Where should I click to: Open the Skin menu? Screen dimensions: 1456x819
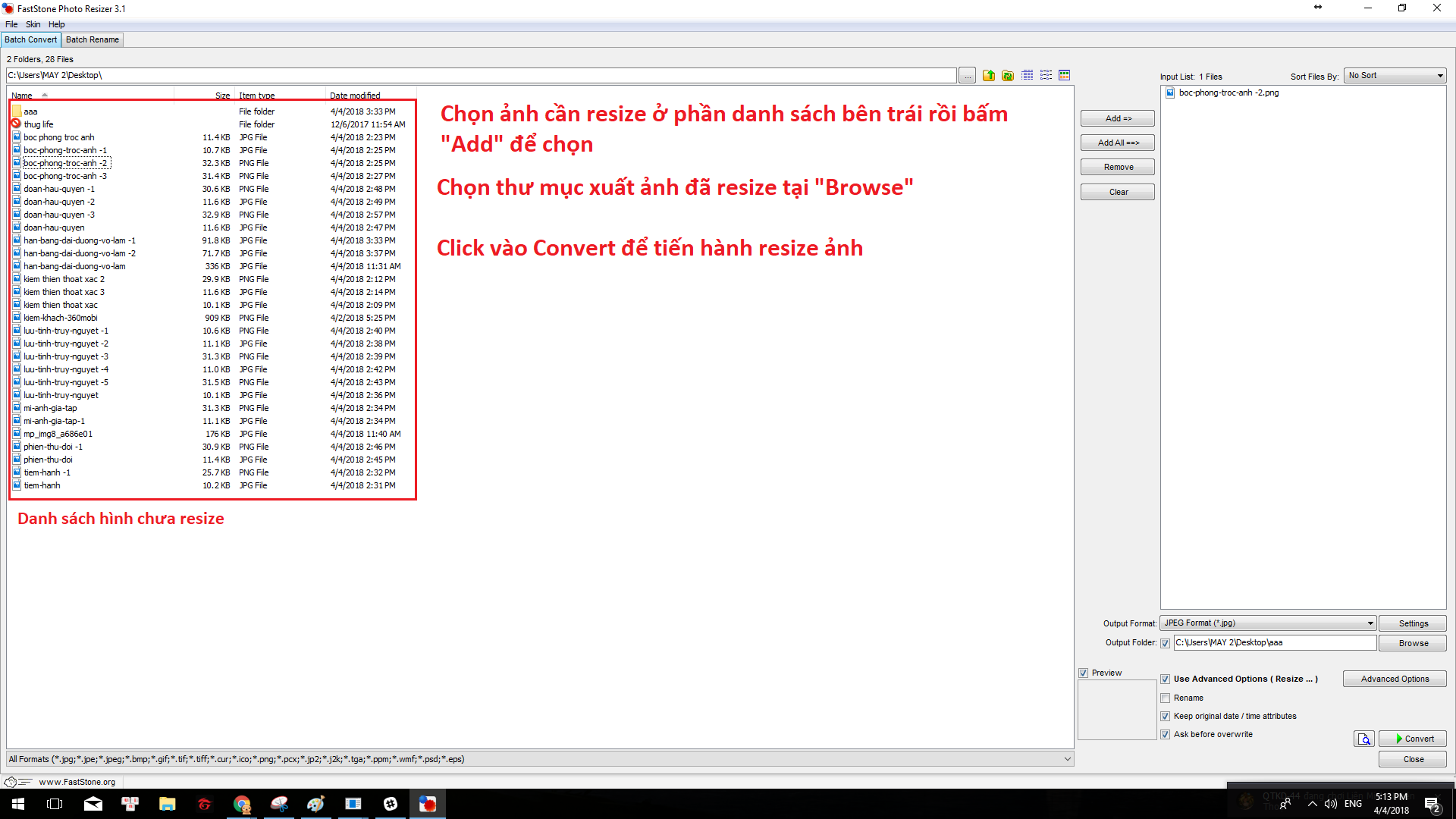pyautogui.click(x=33, y=24)
